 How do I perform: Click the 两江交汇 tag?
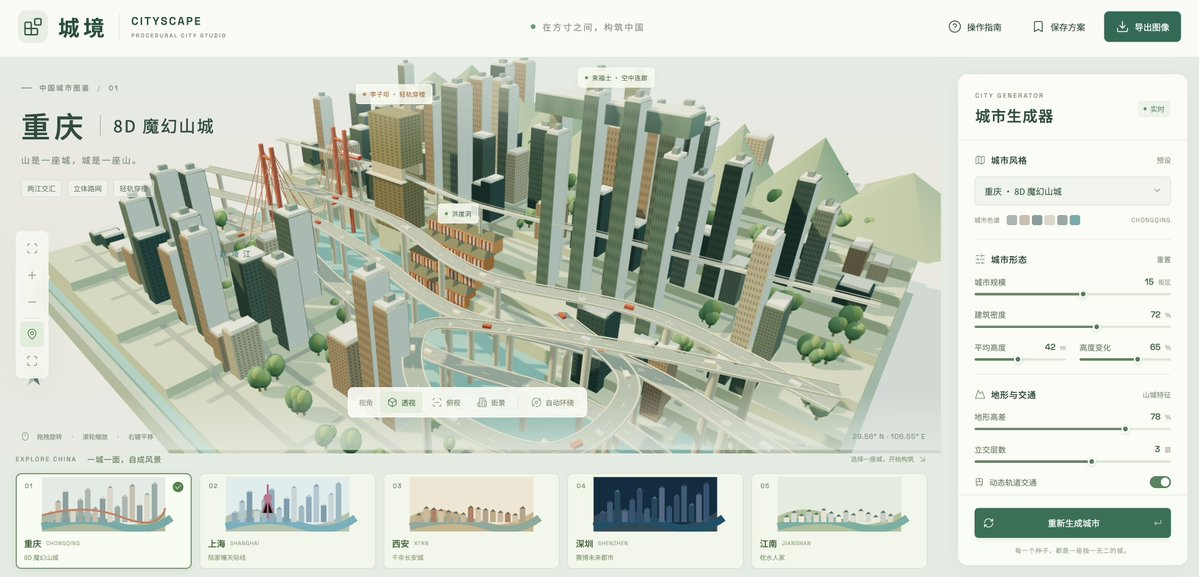(x=41, y=188)
